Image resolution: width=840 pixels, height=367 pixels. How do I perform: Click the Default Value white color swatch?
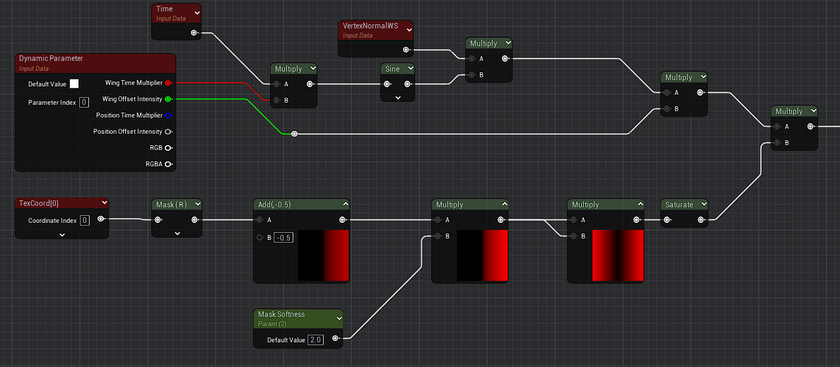(74, 84)
